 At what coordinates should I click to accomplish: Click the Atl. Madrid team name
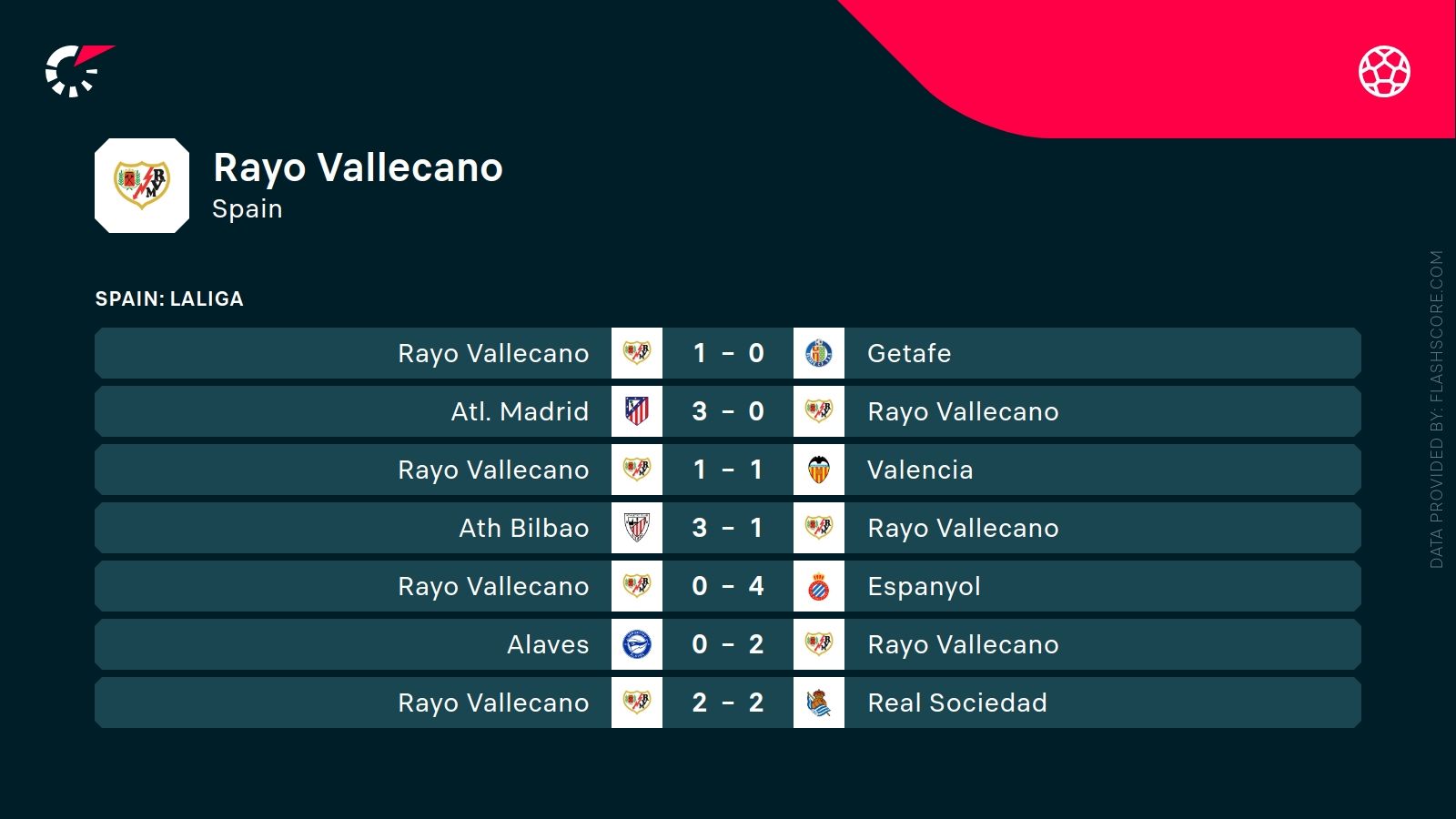(x=520, y=411)
